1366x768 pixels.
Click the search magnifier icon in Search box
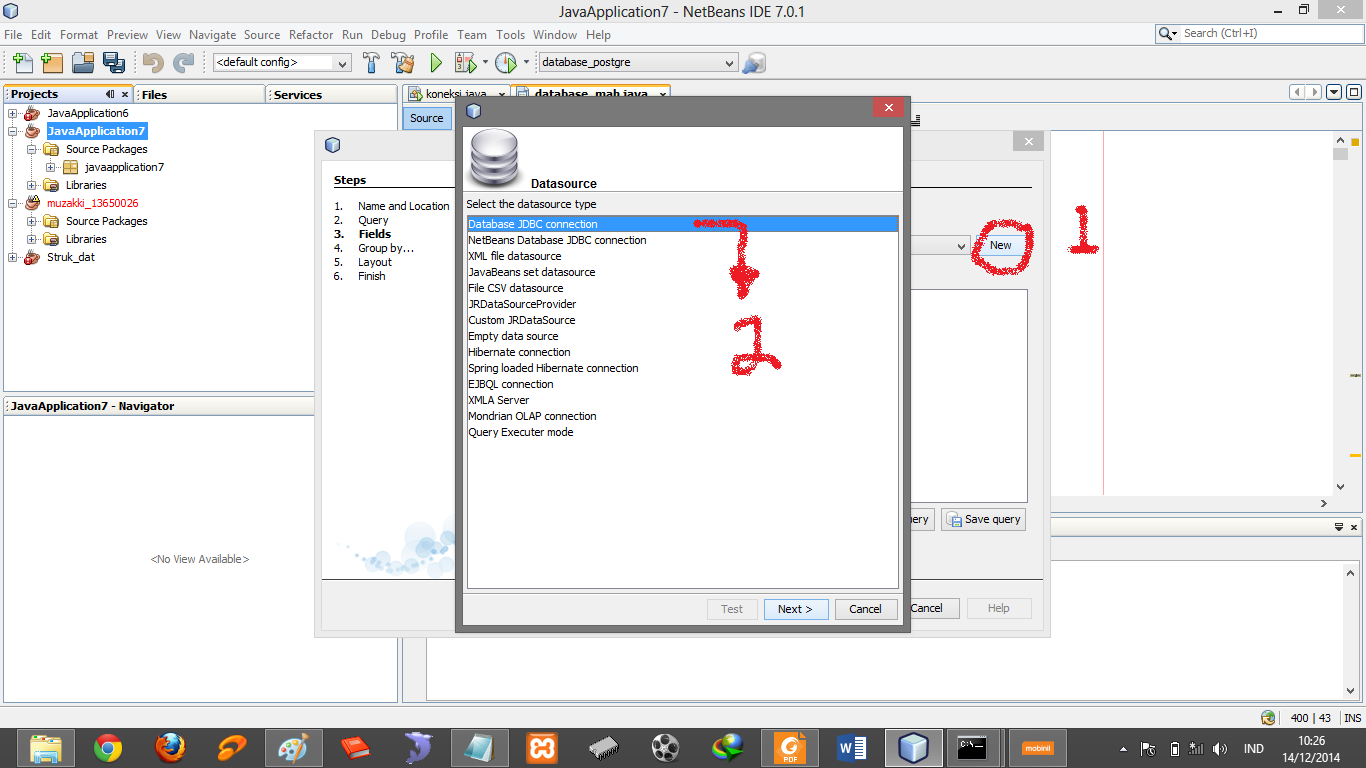(x=1165, y=33)
